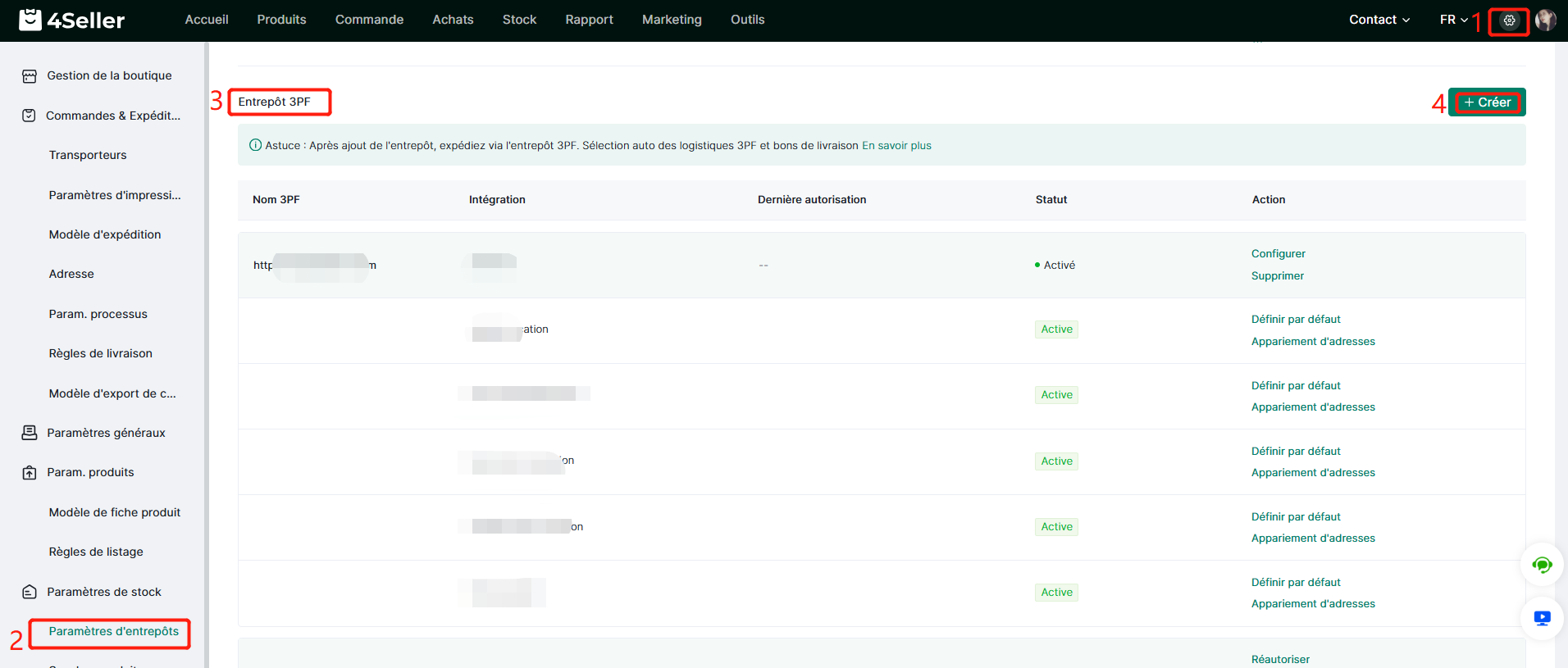Viewport: 1568px width, 668px height.
Task: Click the Réautoriser link
Action: click(1280, 659)
